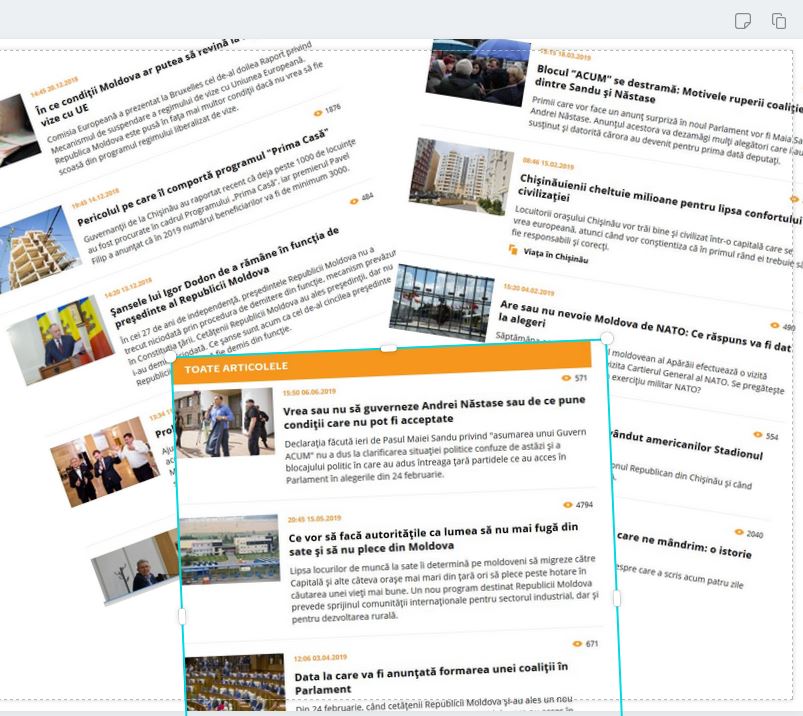Click the top-middle handle of the selected image
The width and height of the screenshot is (803, 716).
(x=389, y=349)
